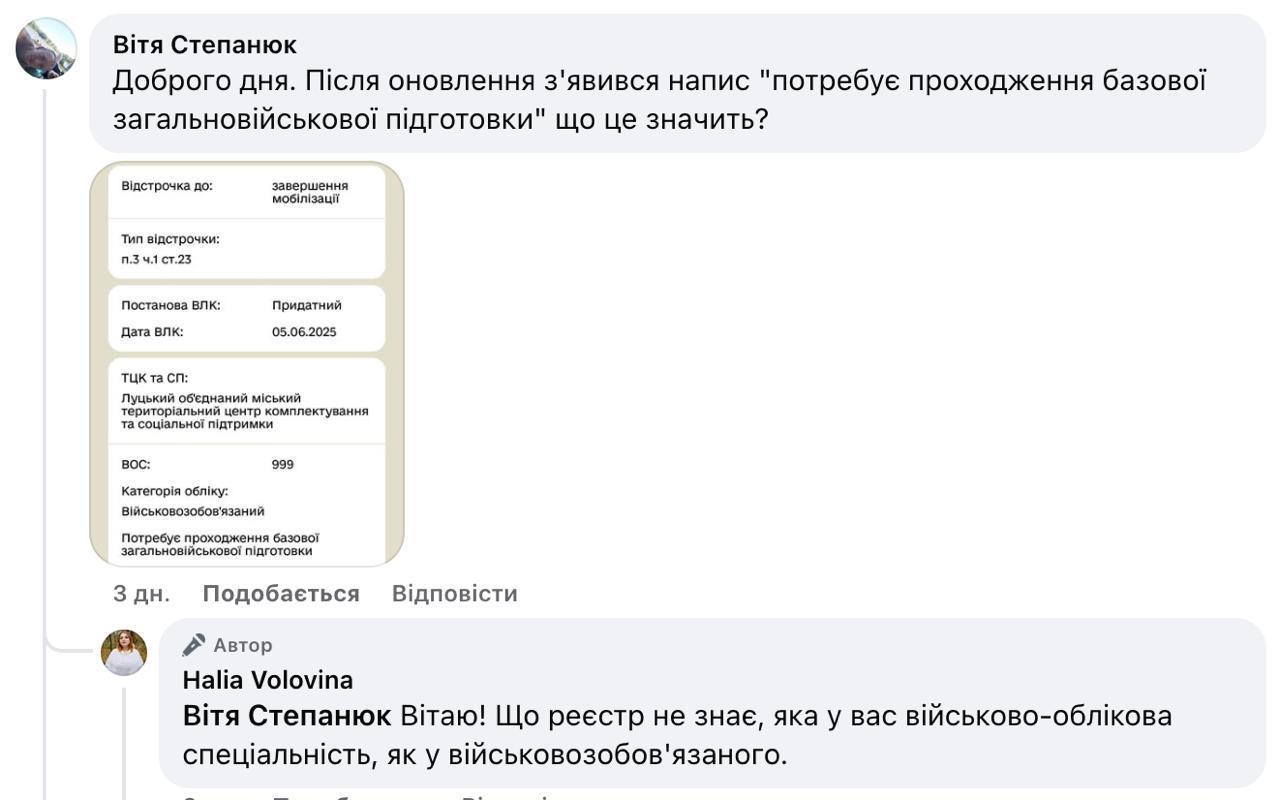This screenshot has height=800, width=1280.
Task: Click the "3 дн." comment timestamp
Action: point(141,593)
